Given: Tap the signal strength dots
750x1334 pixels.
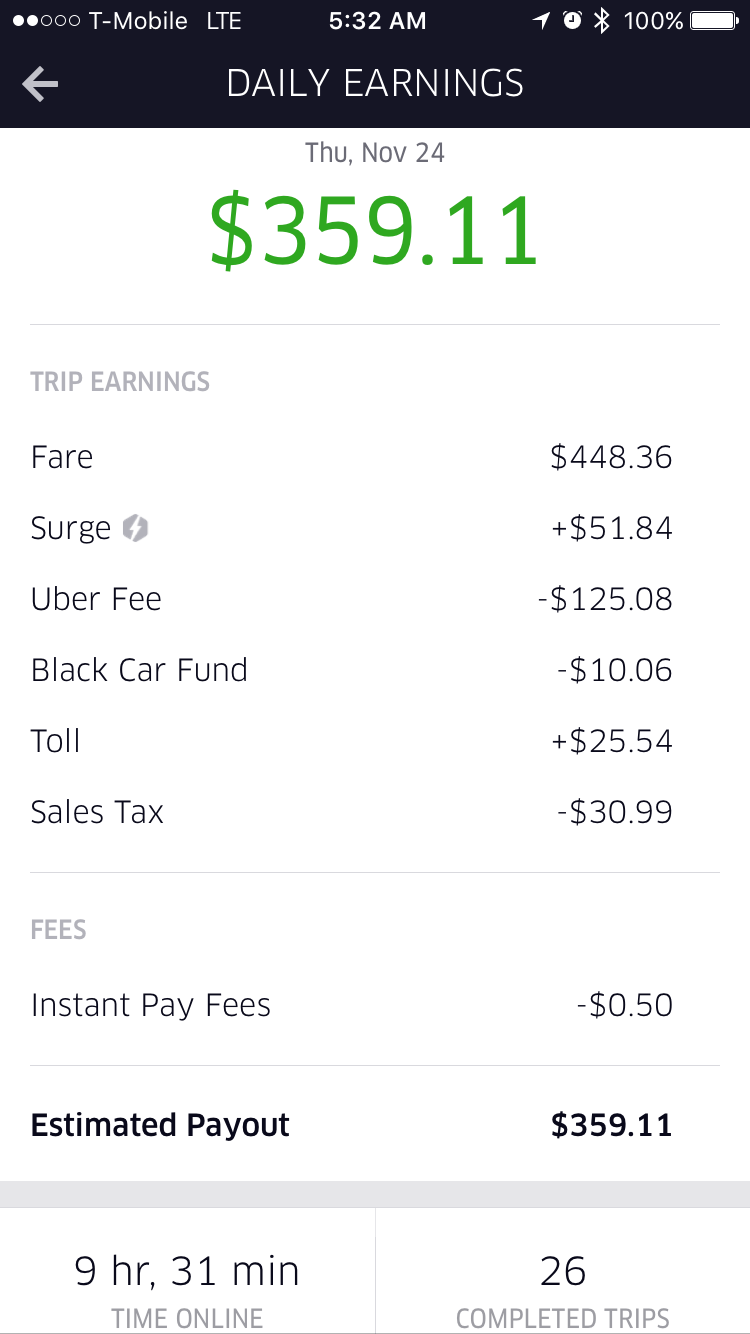Looking at the screenshot, I should point(45,21).
